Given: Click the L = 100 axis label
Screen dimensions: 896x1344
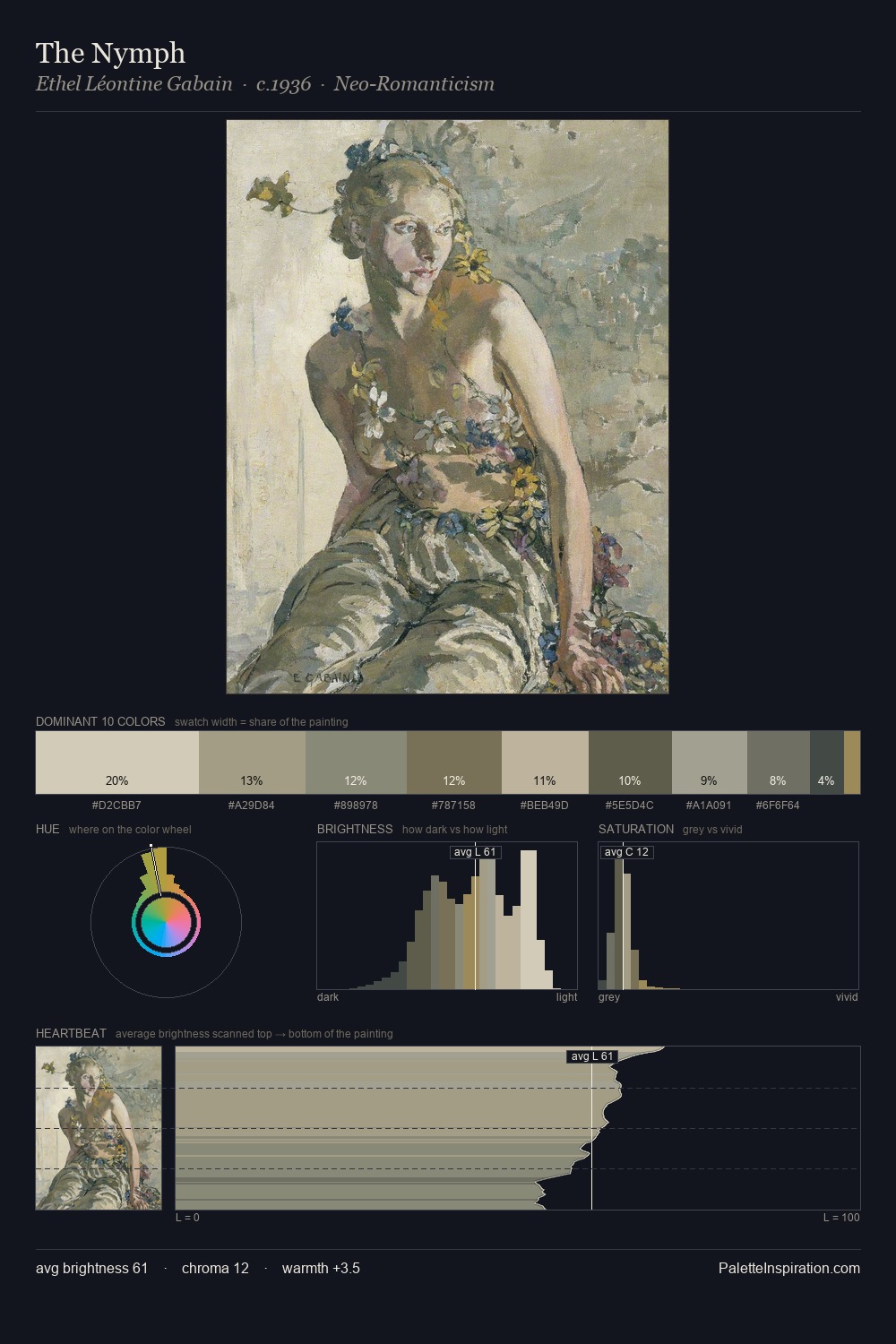Looking at the screenshot, I should 841,1218.
